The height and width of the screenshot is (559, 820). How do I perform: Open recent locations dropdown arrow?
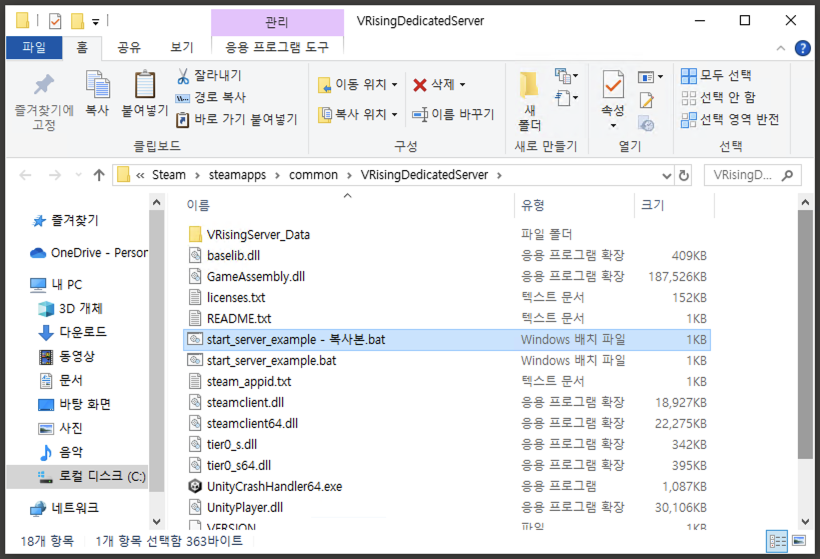(x=78, y=175)
